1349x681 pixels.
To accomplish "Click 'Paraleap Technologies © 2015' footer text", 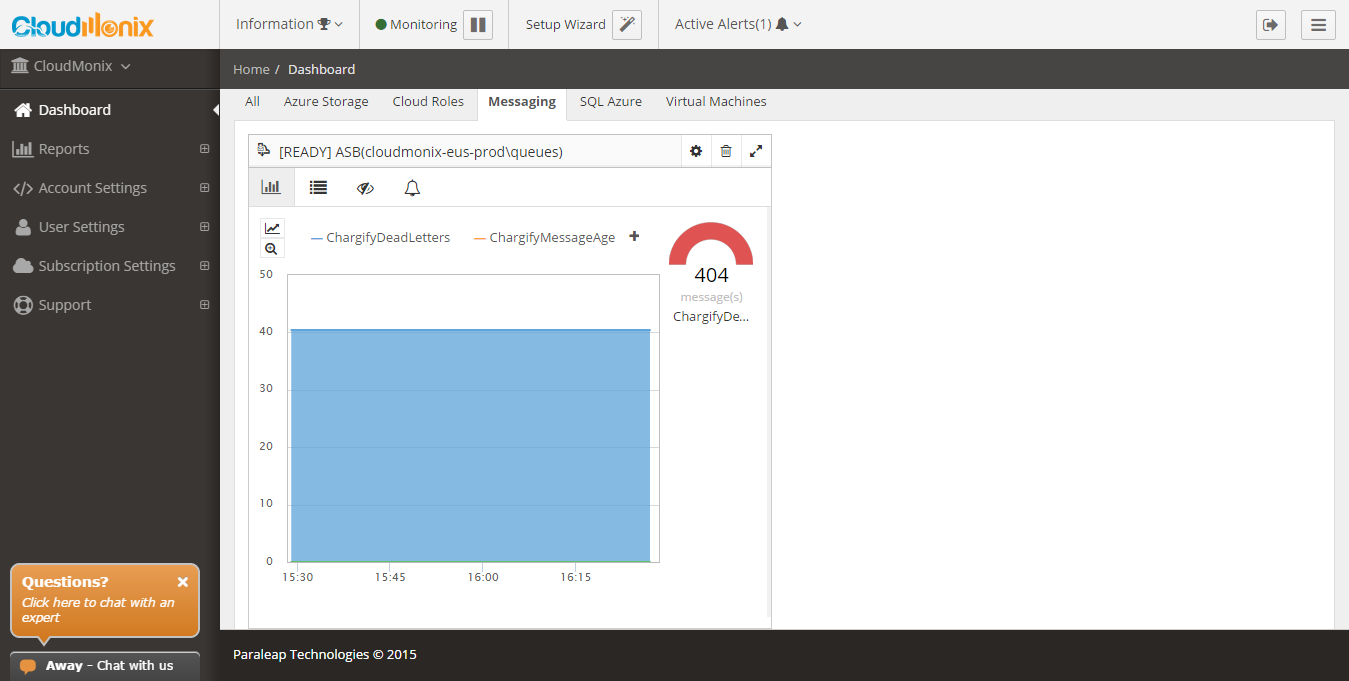I will (325, 655).
